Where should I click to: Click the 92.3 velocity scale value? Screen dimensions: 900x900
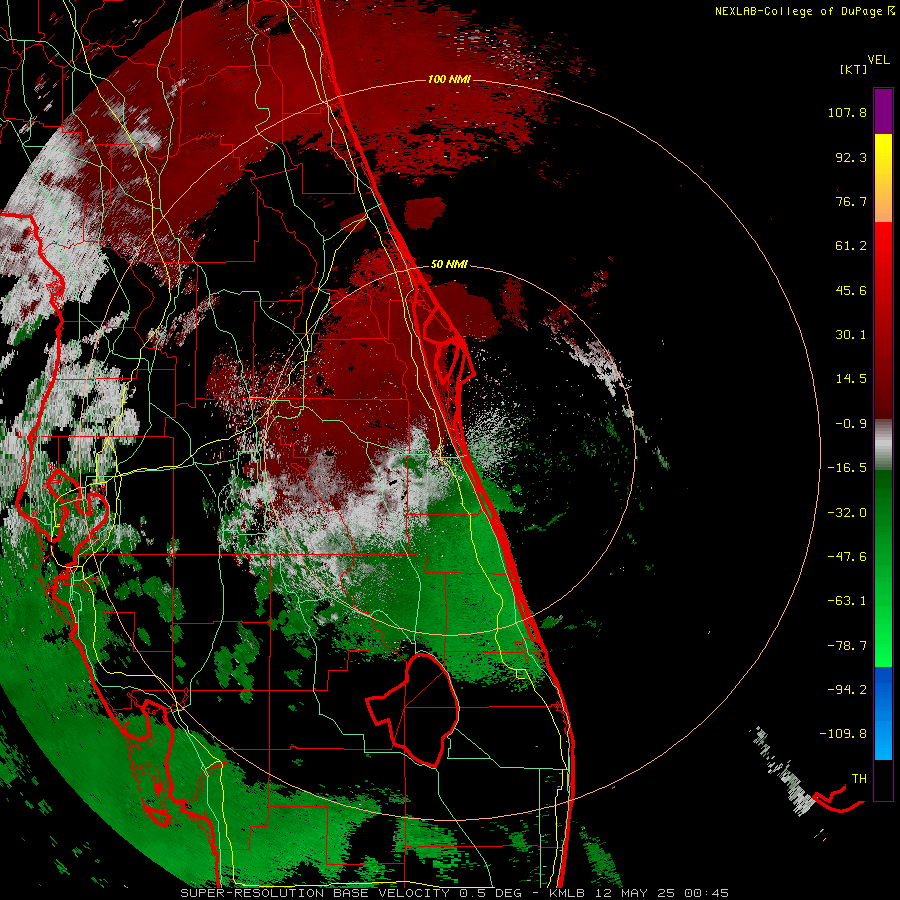(x=851, y=157)
